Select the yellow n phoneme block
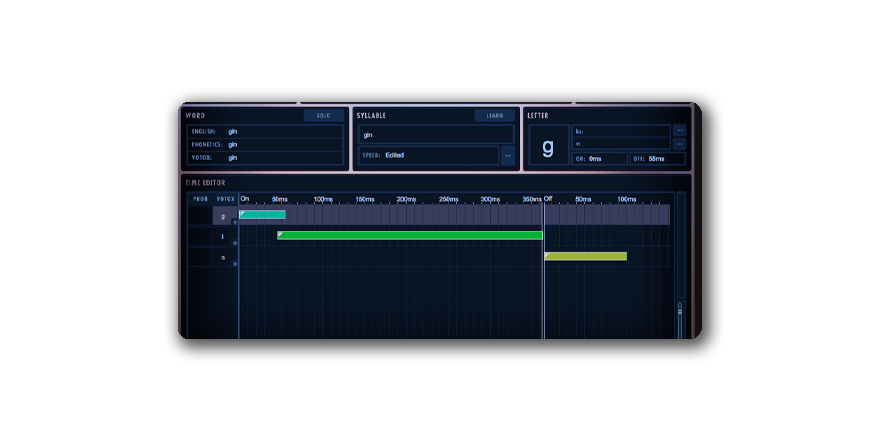Screen dimensions: 880x441 [x=585, y=256]
